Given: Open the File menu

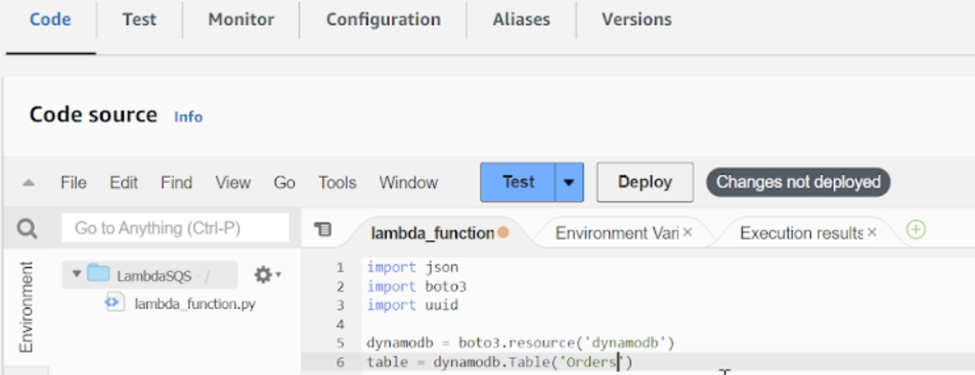Looking at the screenshot, I should [73, 183].
